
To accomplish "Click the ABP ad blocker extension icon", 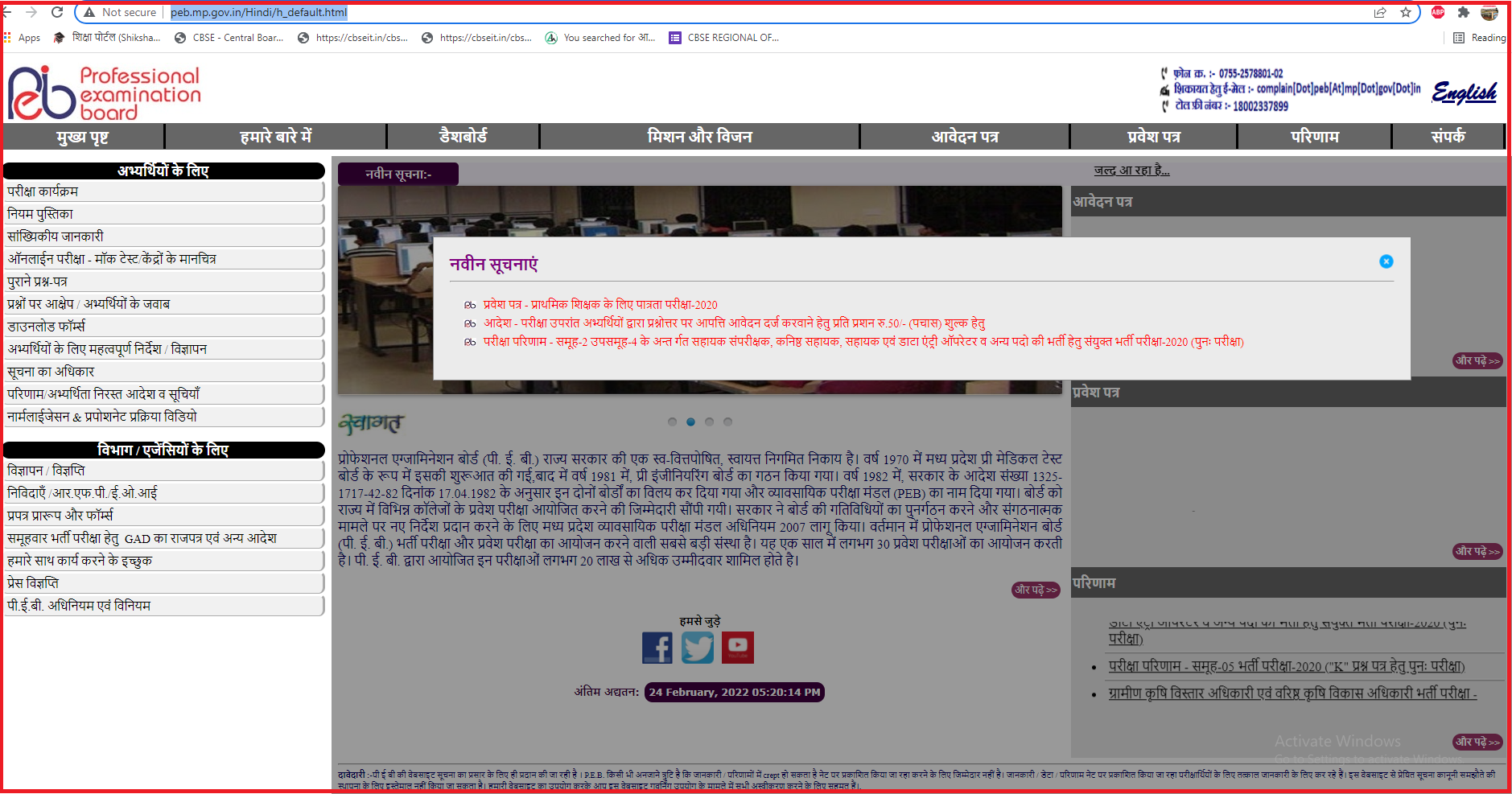I will point(1438,12).
